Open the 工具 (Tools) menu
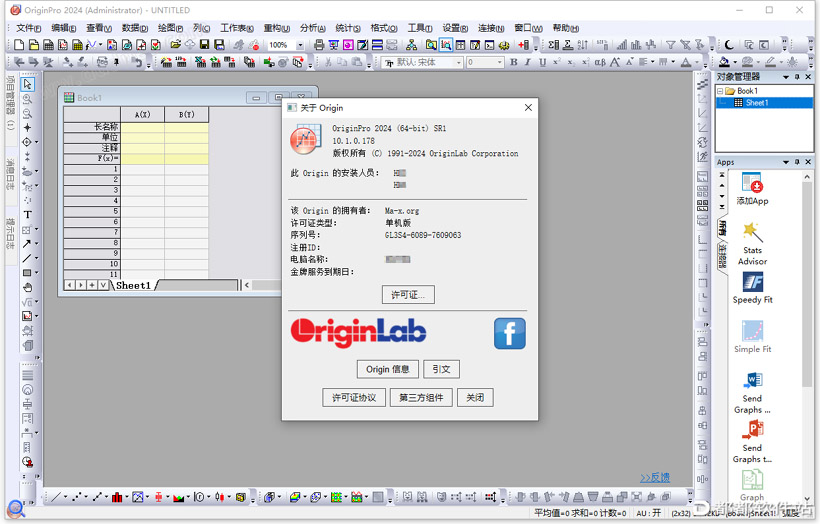Screen dimensions: 820x524 420,28
